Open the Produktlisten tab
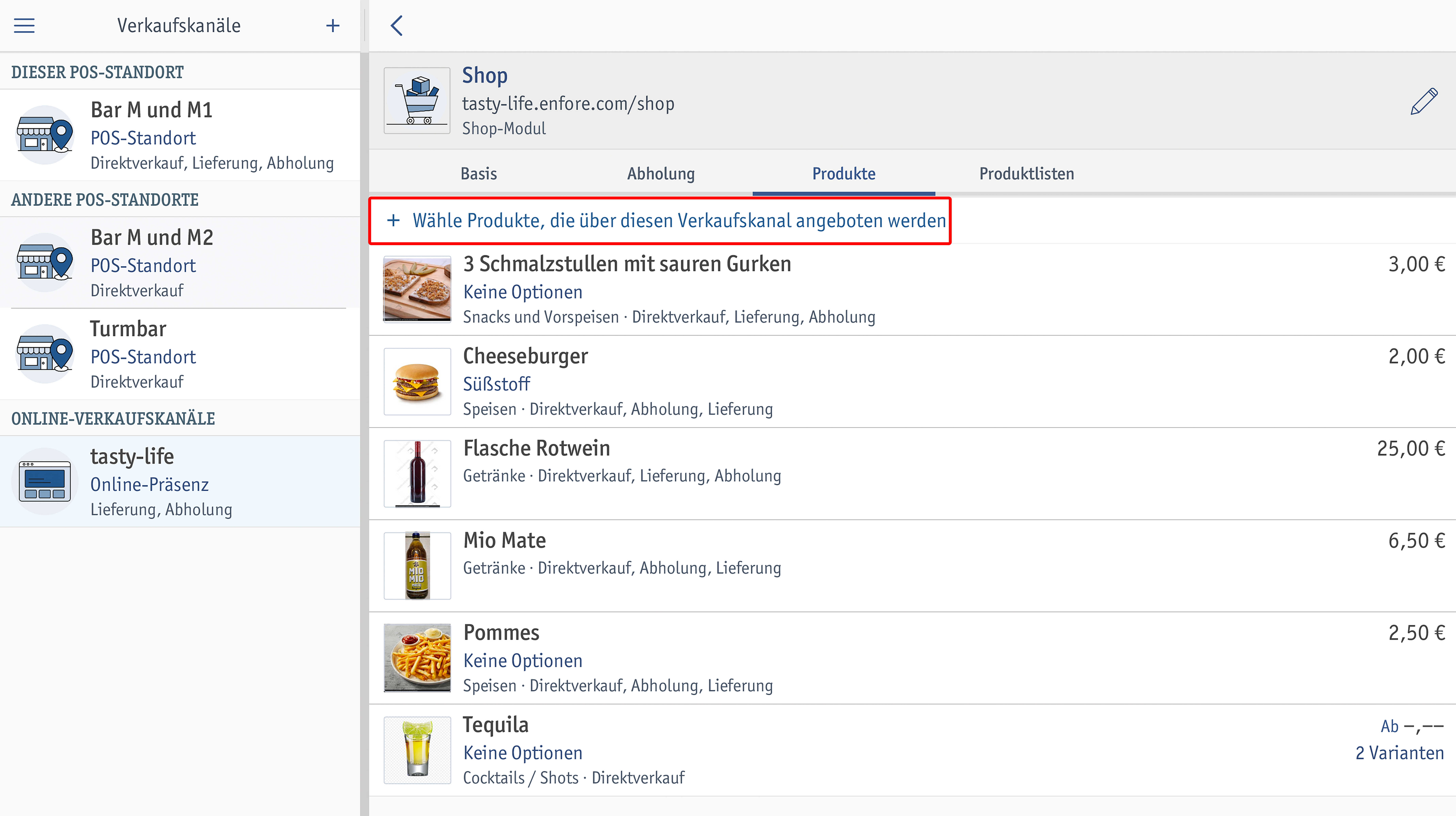Viewport: 1456px width, 816px height. point(1026,173)
